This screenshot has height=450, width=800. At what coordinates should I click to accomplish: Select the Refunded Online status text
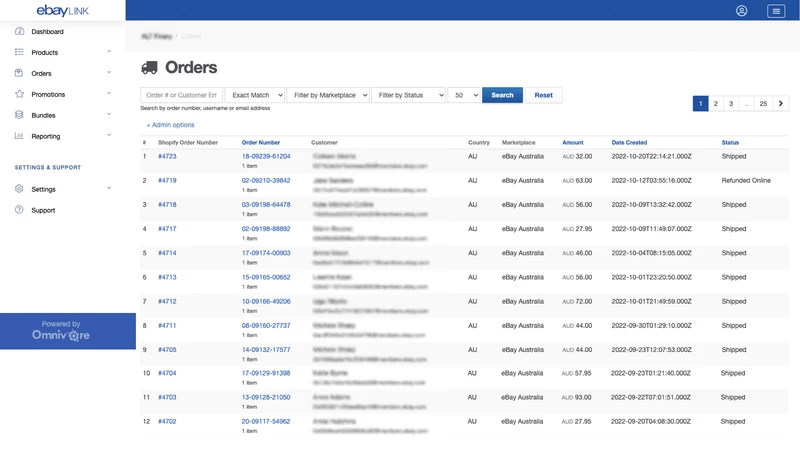coord(746,180)
